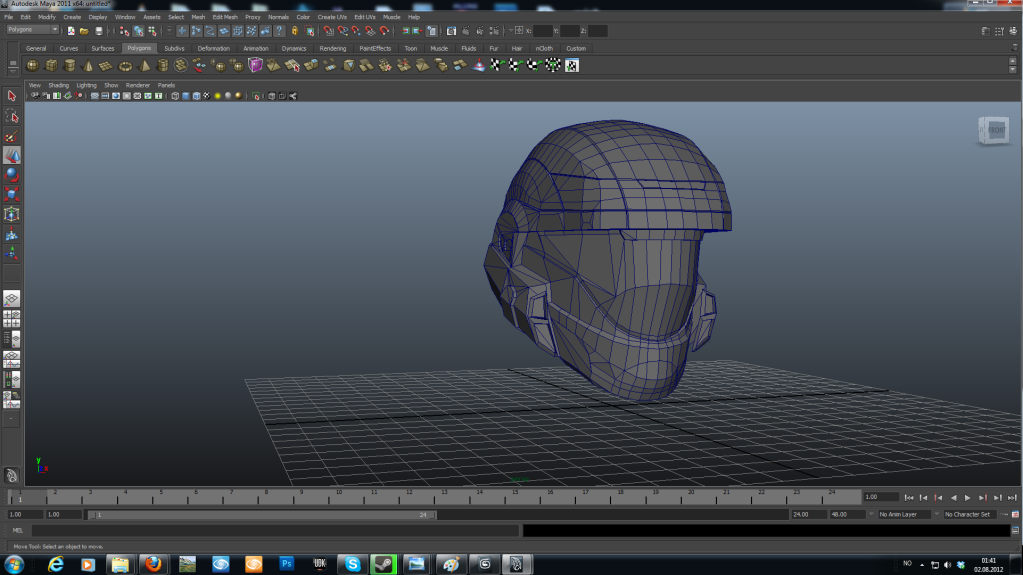Toggle smooth shade cube in viewport toolbar
This screenshot has height=575, width=1023.
185,96
